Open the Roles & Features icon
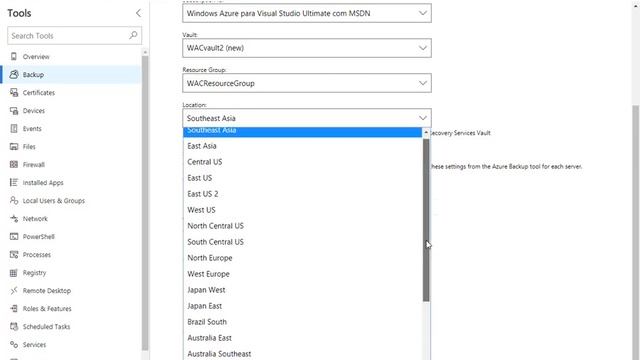The width and height of the screenshot is (640, 360). pyautogui.click(x=14, y=309)
